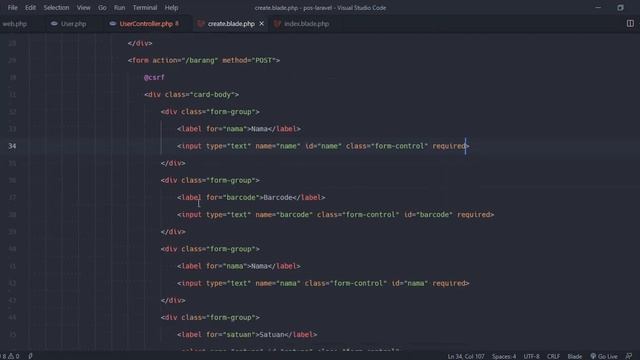Minimize the Visual Studio Code window
The height and width of the screenshot is (360, 640).
tap(598, 7)
